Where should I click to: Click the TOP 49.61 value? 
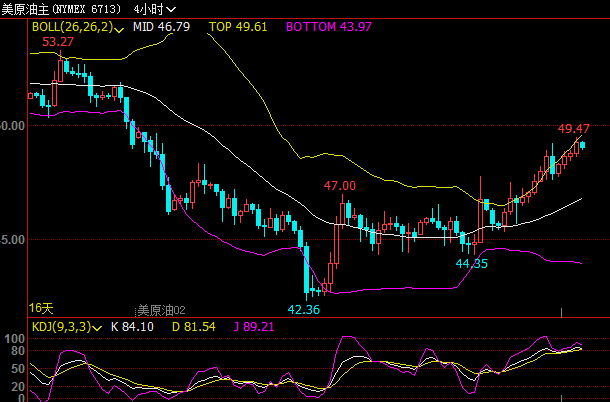tap(238, 27)
